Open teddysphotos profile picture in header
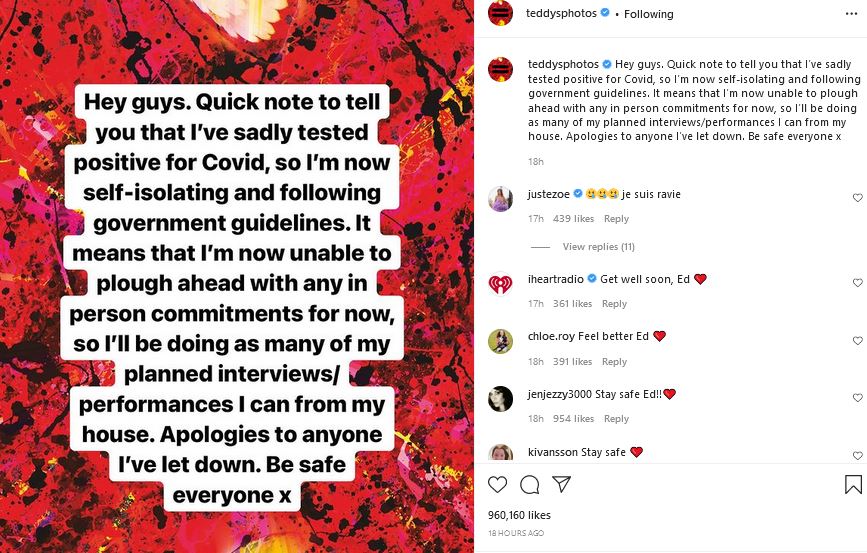This screenshot has width=867, height=553. [x=500, y=14]
